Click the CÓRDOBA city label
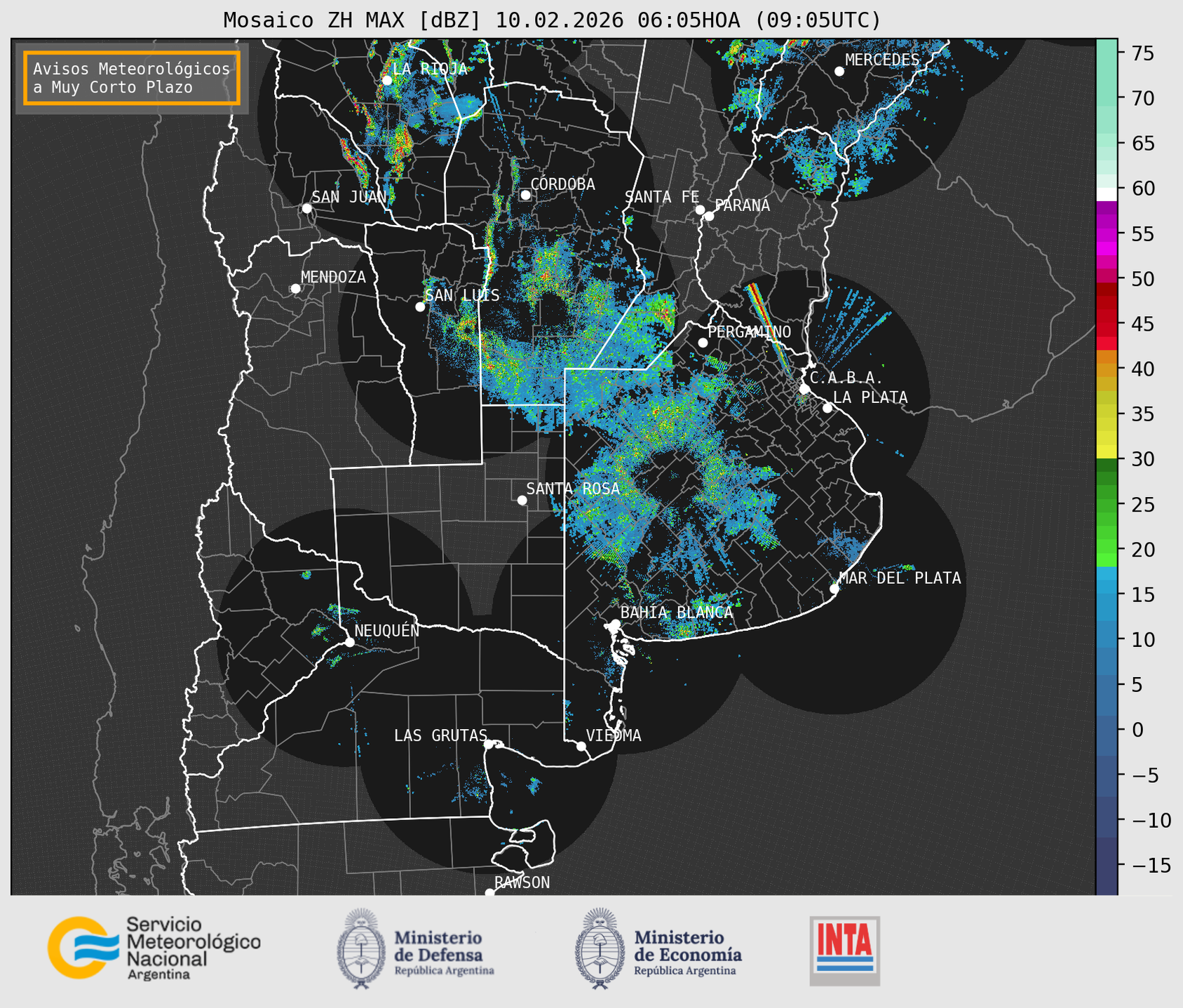The width and height of the screenshot is (1183, 1008). (x=562, y=184)
